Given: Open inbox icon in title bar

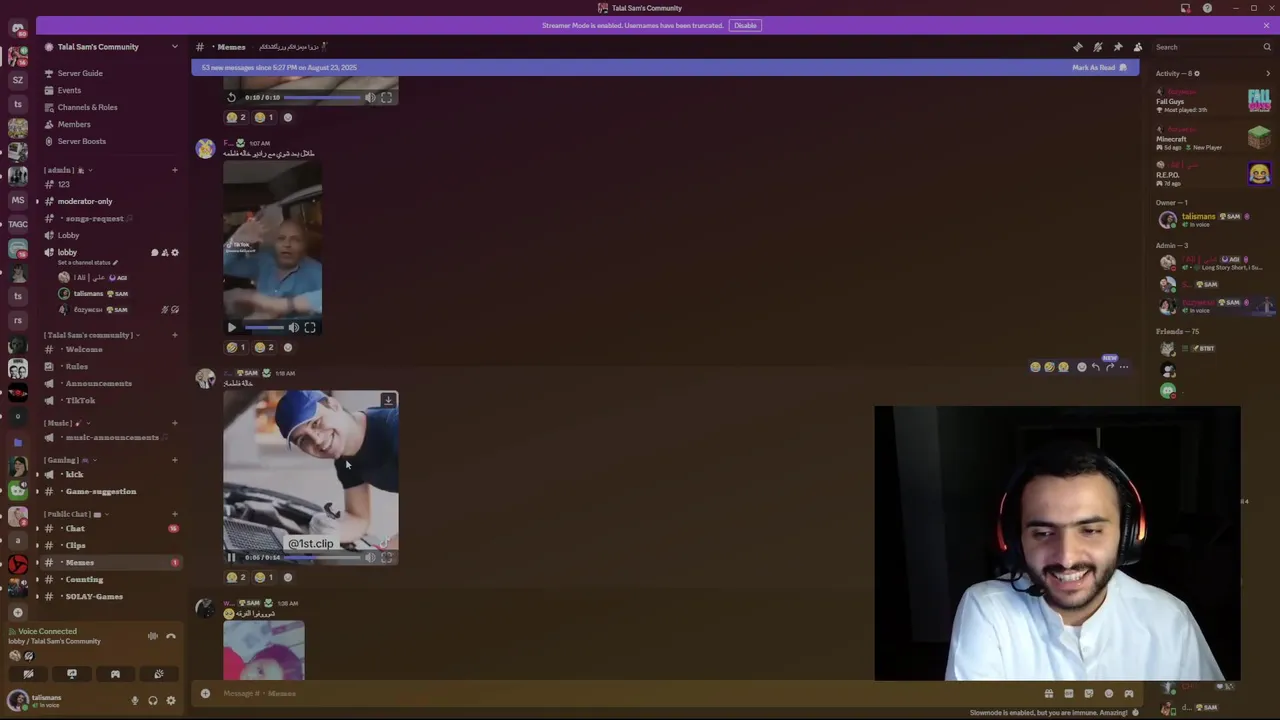Looking at the screenshot, I should pyautogui.click(x=1186, y=8).
